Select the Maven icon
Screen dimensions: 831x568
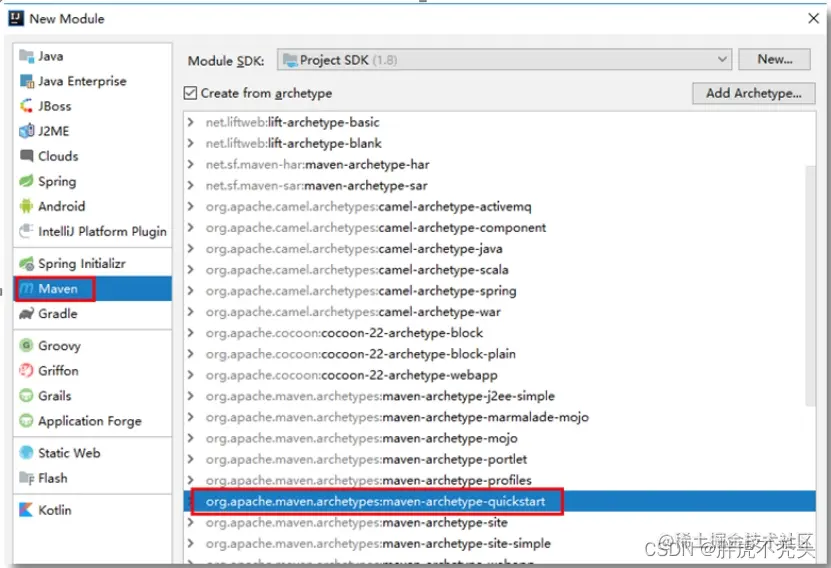[27, 289]
